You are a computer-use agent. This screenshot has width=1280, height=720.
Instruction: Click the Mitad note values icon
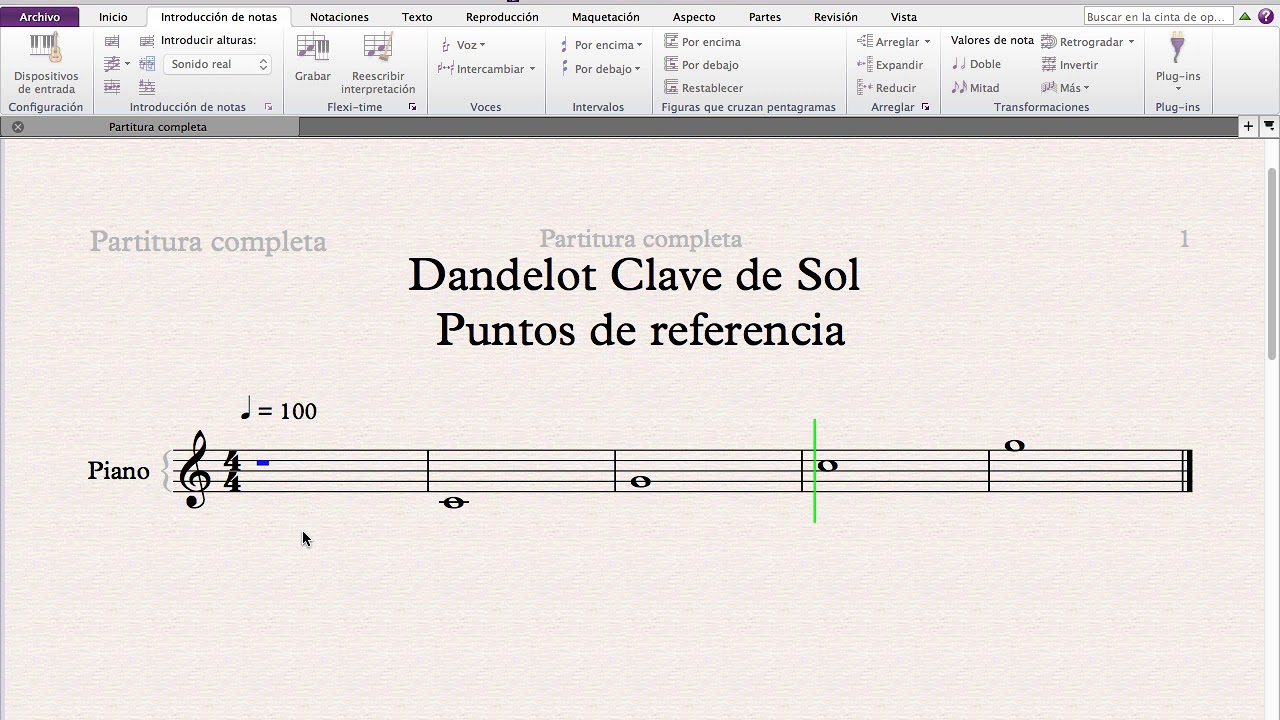959,88
